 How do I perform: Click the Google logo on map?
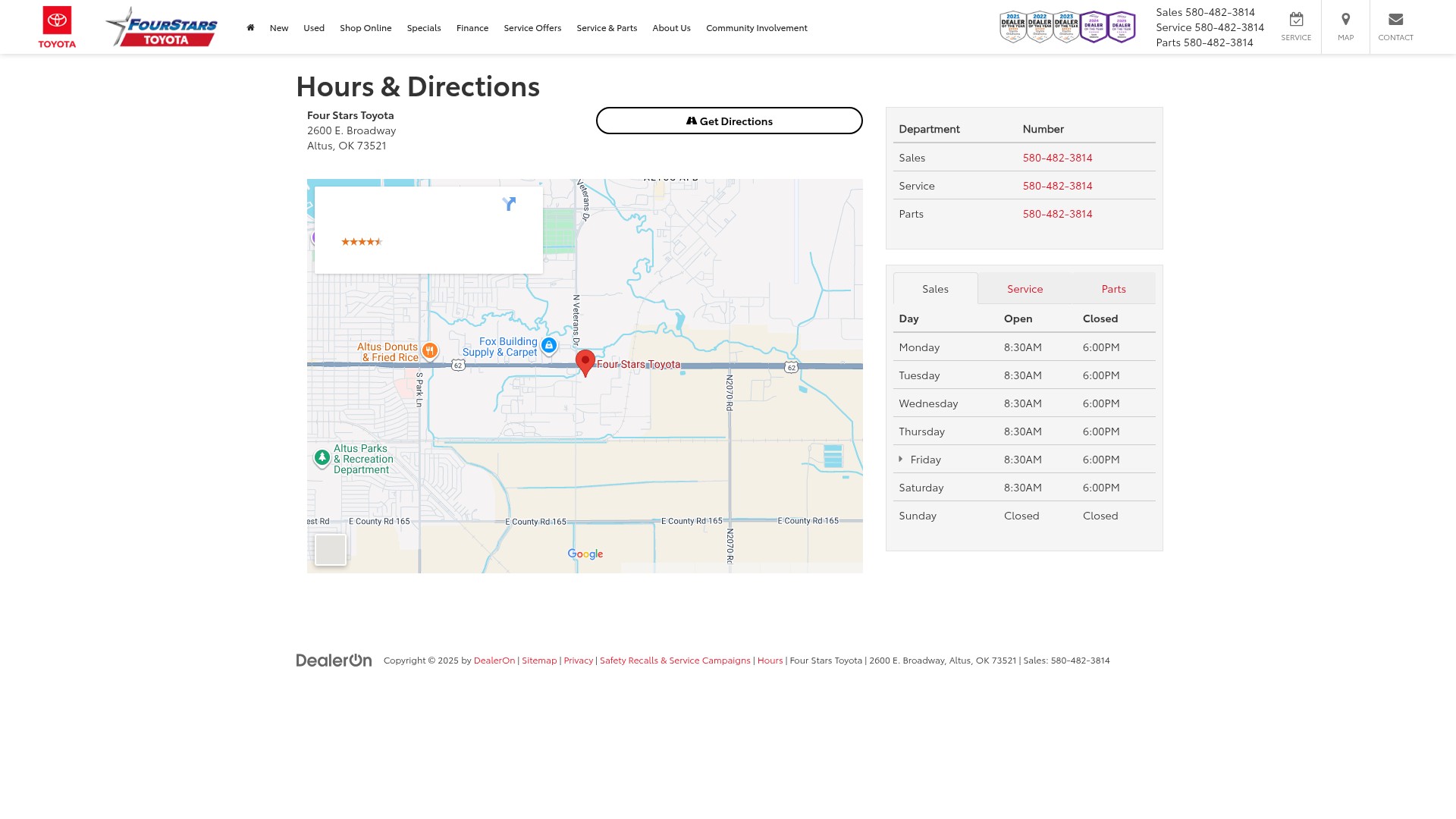[x=585, y=554]
